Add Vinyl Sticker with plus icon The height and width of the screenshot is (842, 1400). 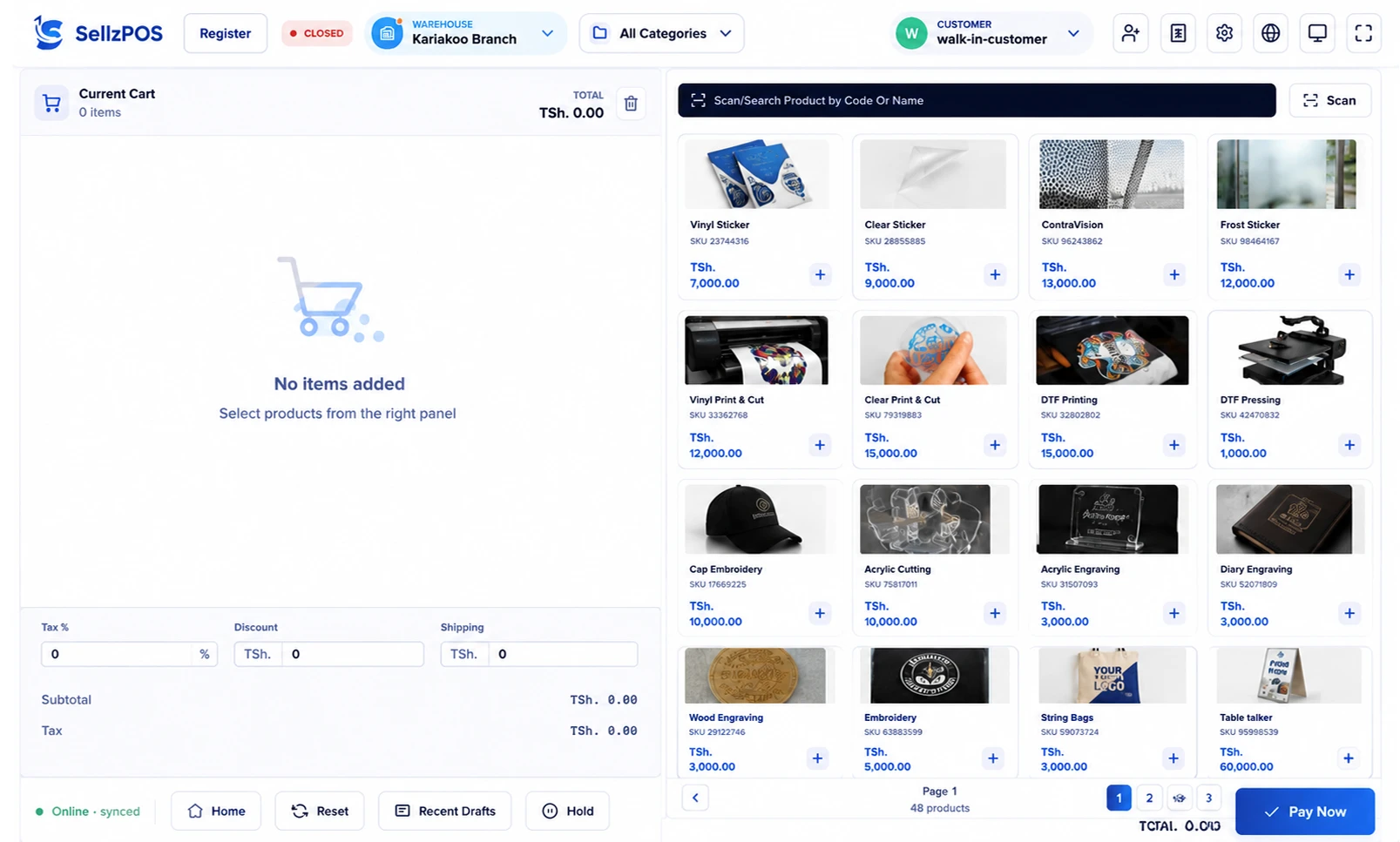(820, 275)
